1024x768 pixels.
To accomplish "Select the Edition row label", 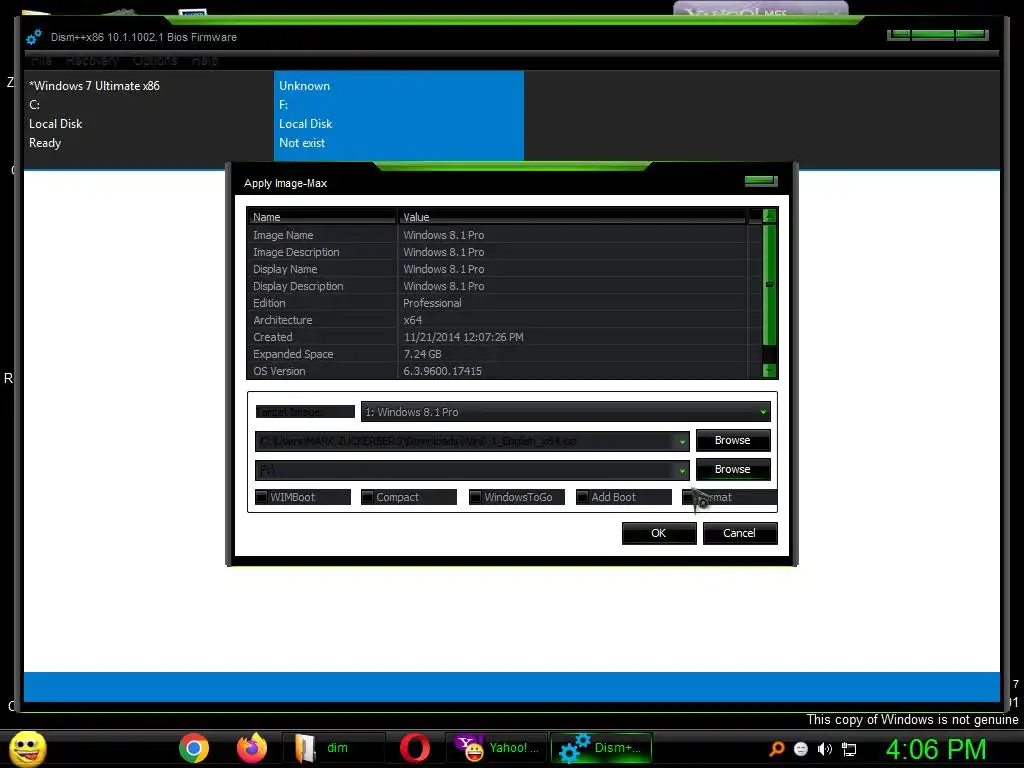I will 269,303.
